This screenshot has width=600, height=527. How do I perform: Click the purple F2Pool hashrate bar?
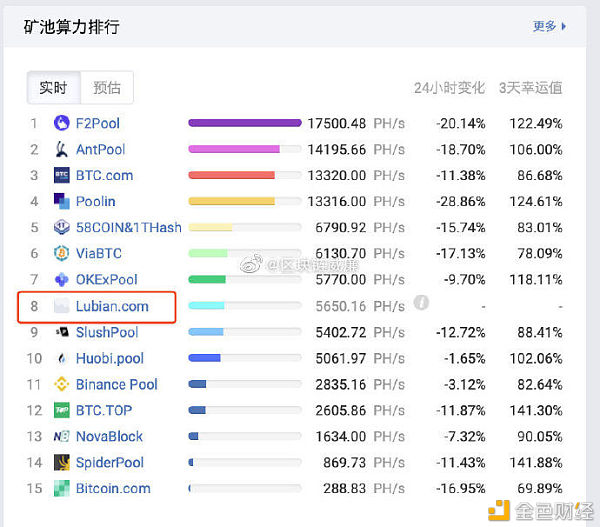point(245,123)
